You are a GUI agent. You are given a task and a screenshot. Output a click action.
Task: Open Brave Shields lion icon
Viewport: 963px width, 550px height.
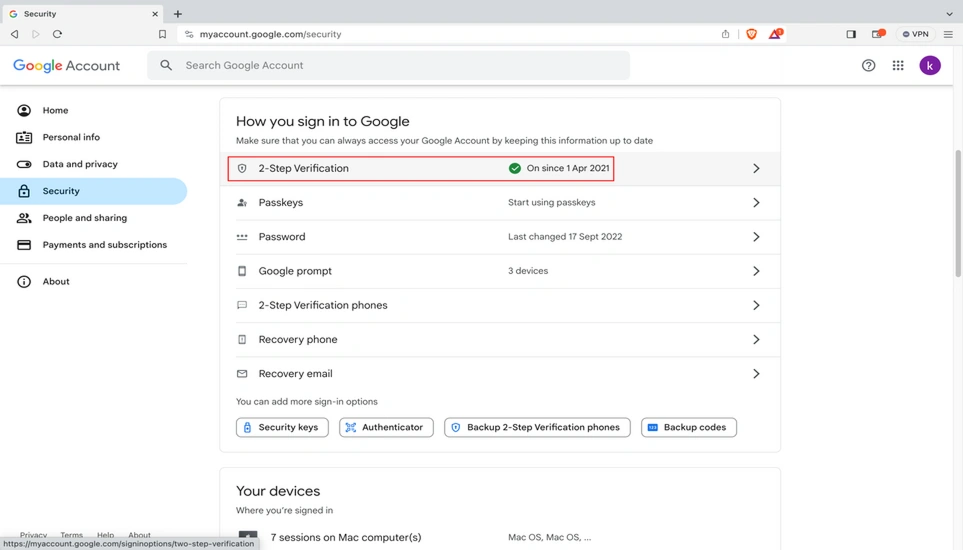(x=751, y=34)
